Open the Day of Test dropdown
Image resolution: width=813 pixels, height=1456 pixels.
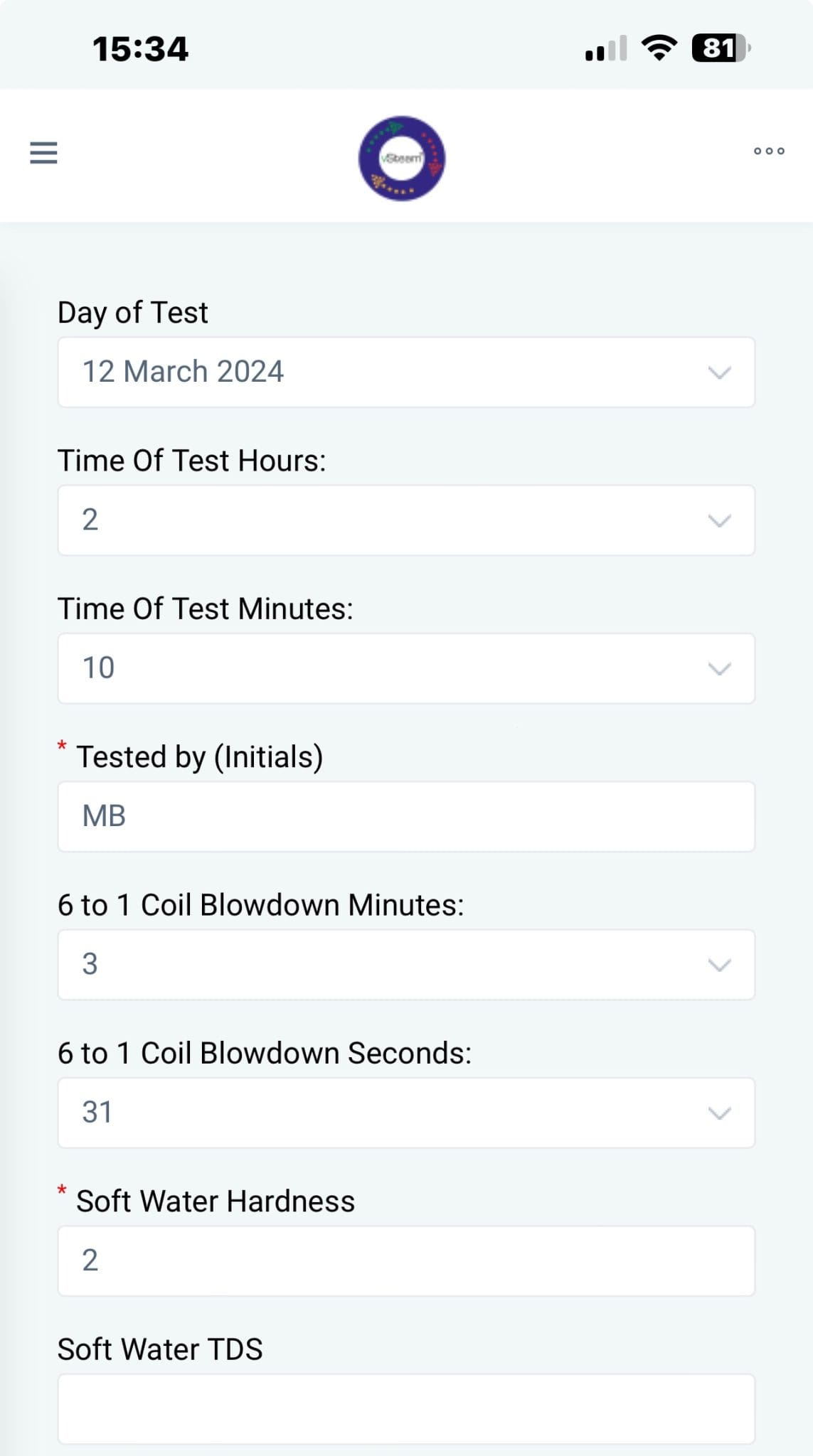405,372
